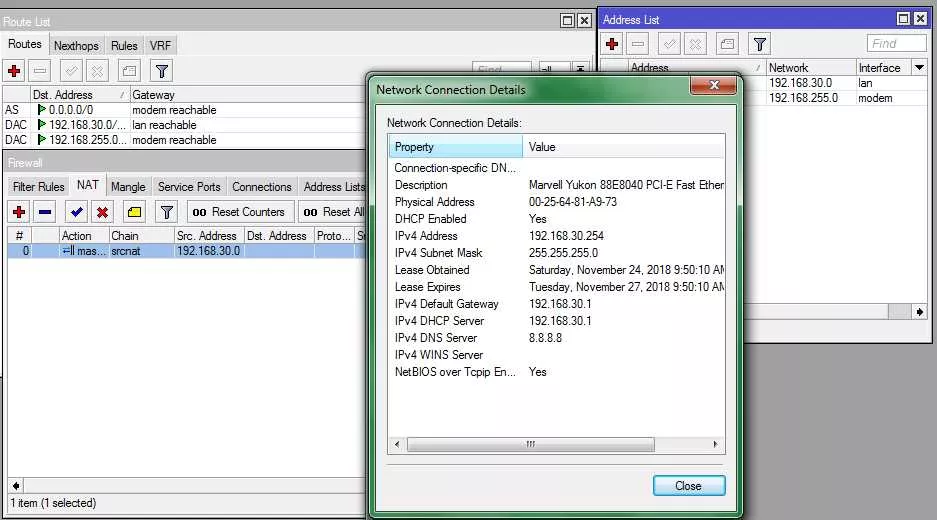Add a new route in Route List
Image resolution: width=937 pixels, height=520 pixels.
click(14, 71)
